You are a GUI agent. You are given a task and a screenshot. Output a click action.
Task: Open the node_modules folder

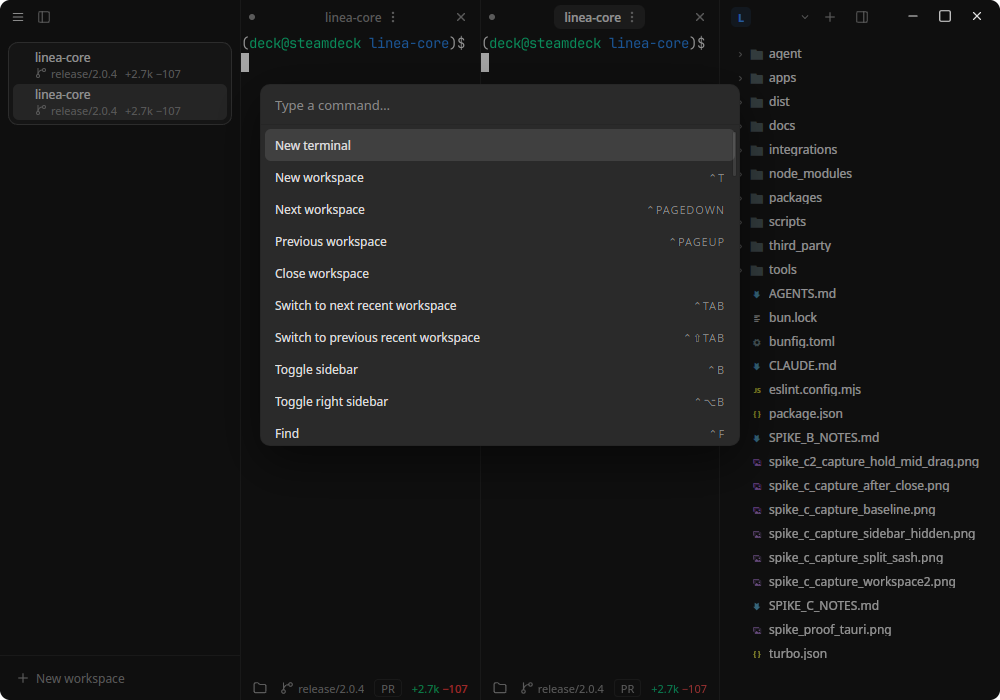(810, 173)
